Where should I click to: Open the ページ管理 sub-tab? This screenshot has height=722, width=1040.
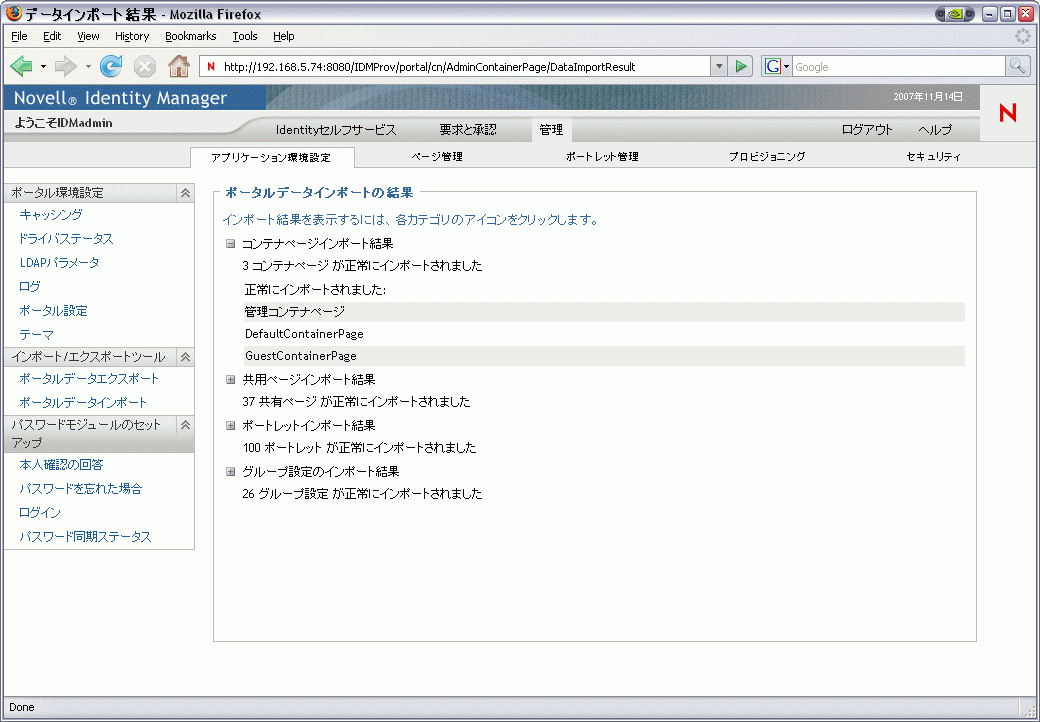tap(436, 156)
